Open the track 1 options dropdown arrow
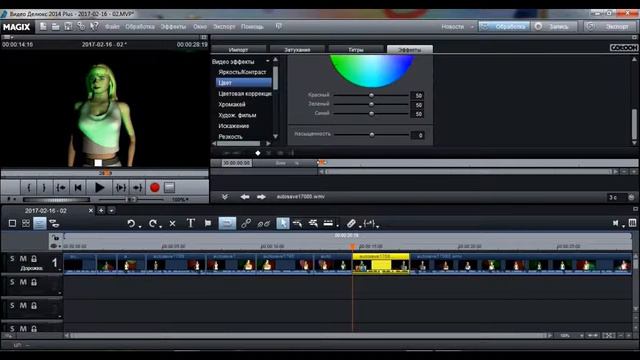 (60, 270)
